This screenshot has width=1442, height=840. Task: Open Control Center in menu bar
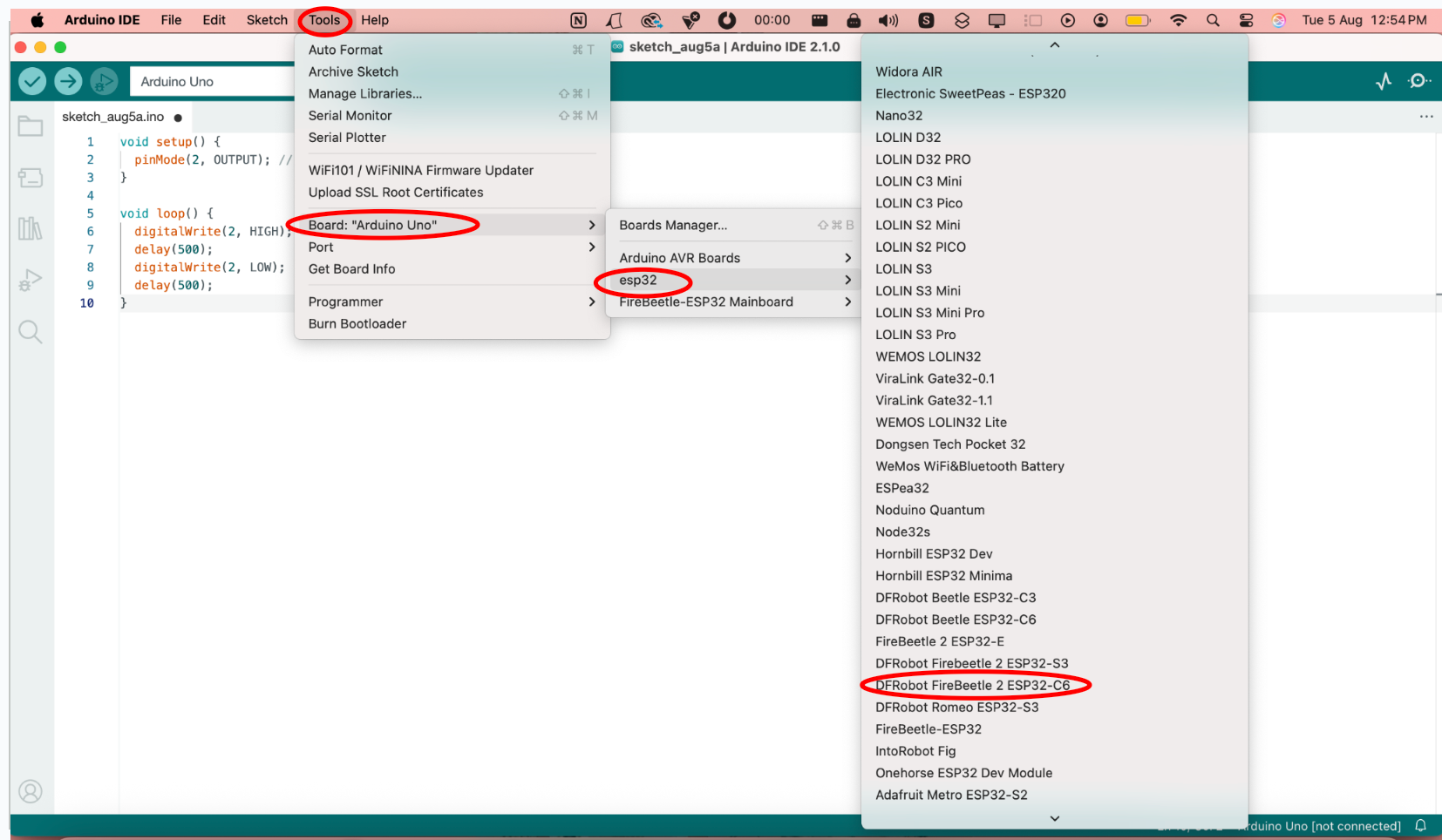1247,20
